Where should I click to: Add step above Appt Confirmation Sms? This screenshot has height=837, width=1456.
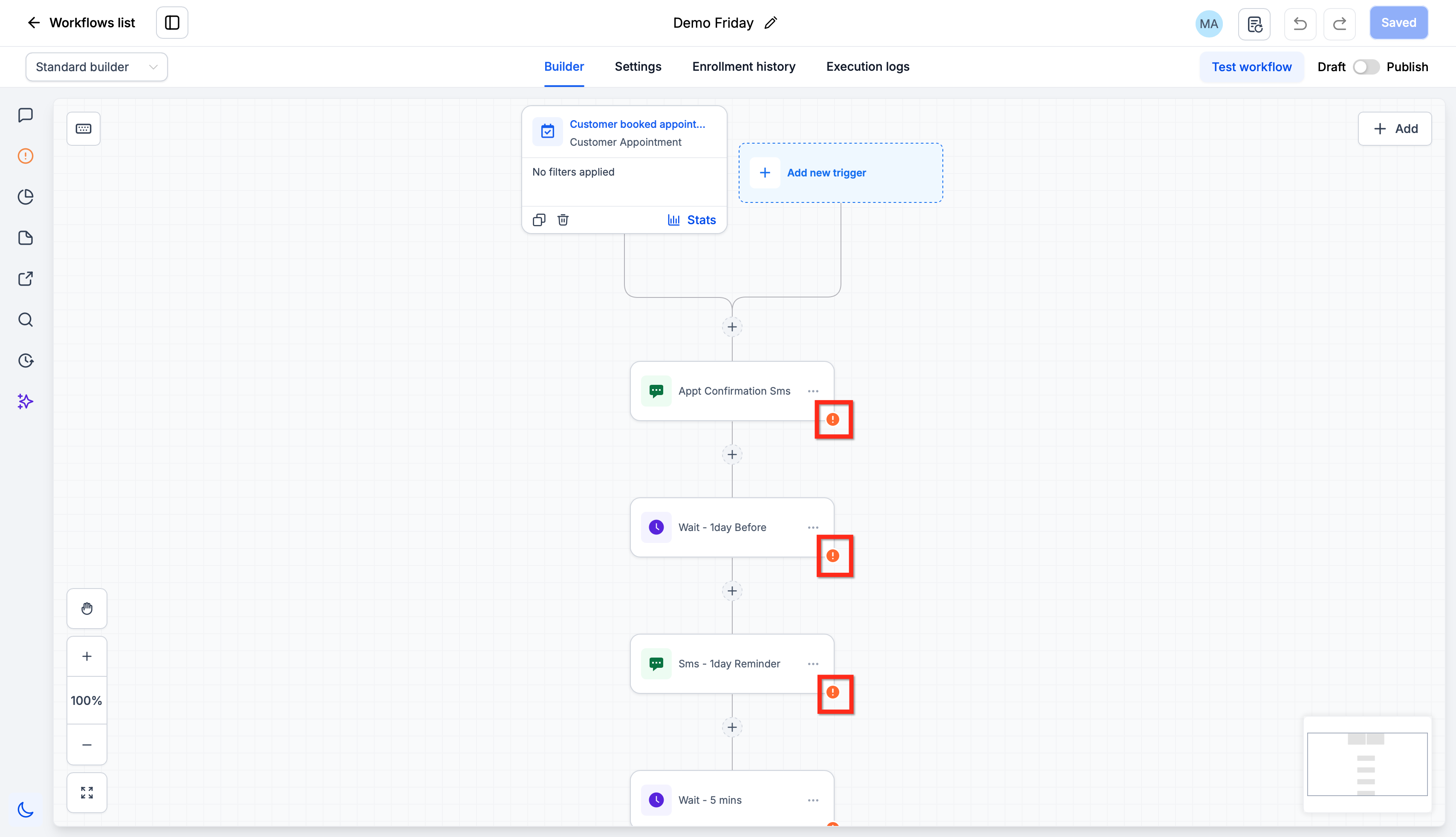click(732, 327)
